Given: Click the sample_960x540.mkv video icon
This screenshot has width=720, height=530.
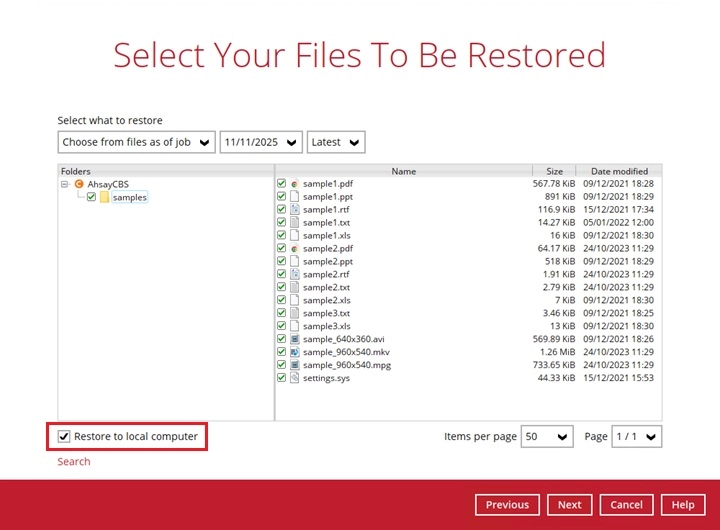Looking at the screenshot, I should [295, 352].
